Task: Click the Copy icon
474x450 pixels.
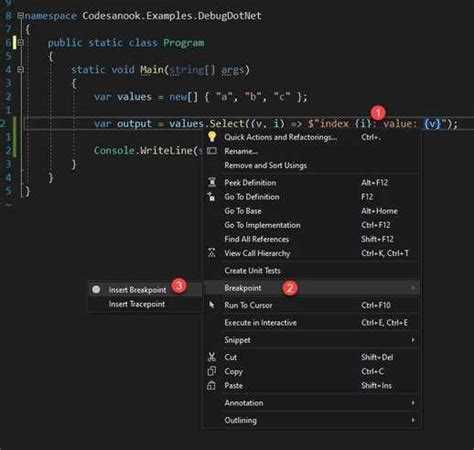Action: coord(212,371)
